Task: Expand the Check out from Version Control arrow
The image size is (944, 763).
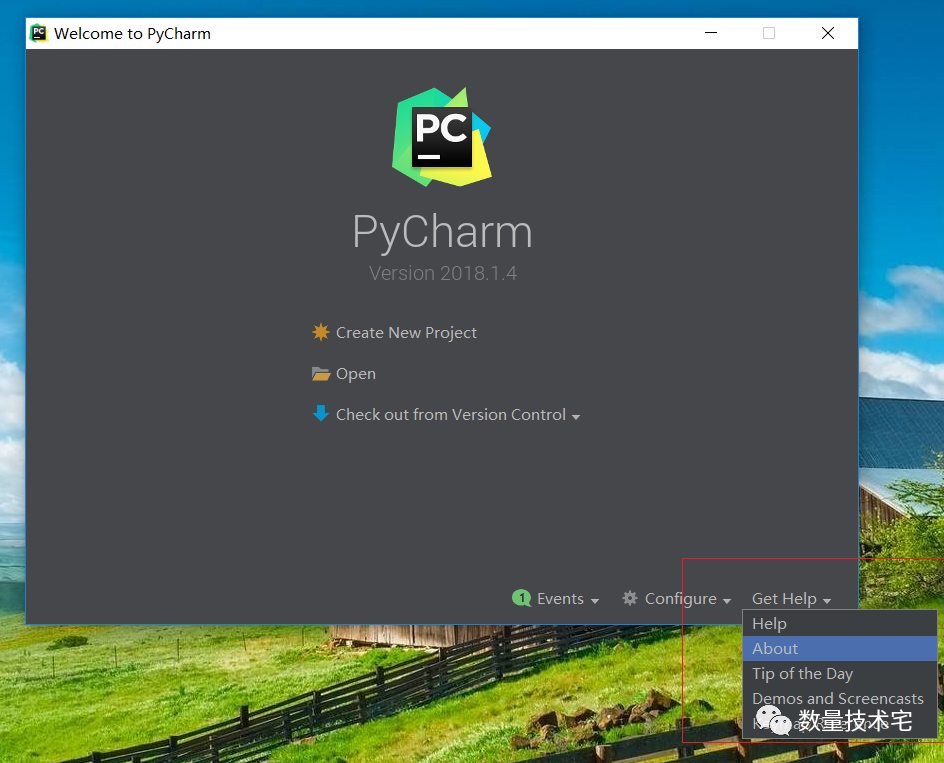Action: click(x=576, y=416)
